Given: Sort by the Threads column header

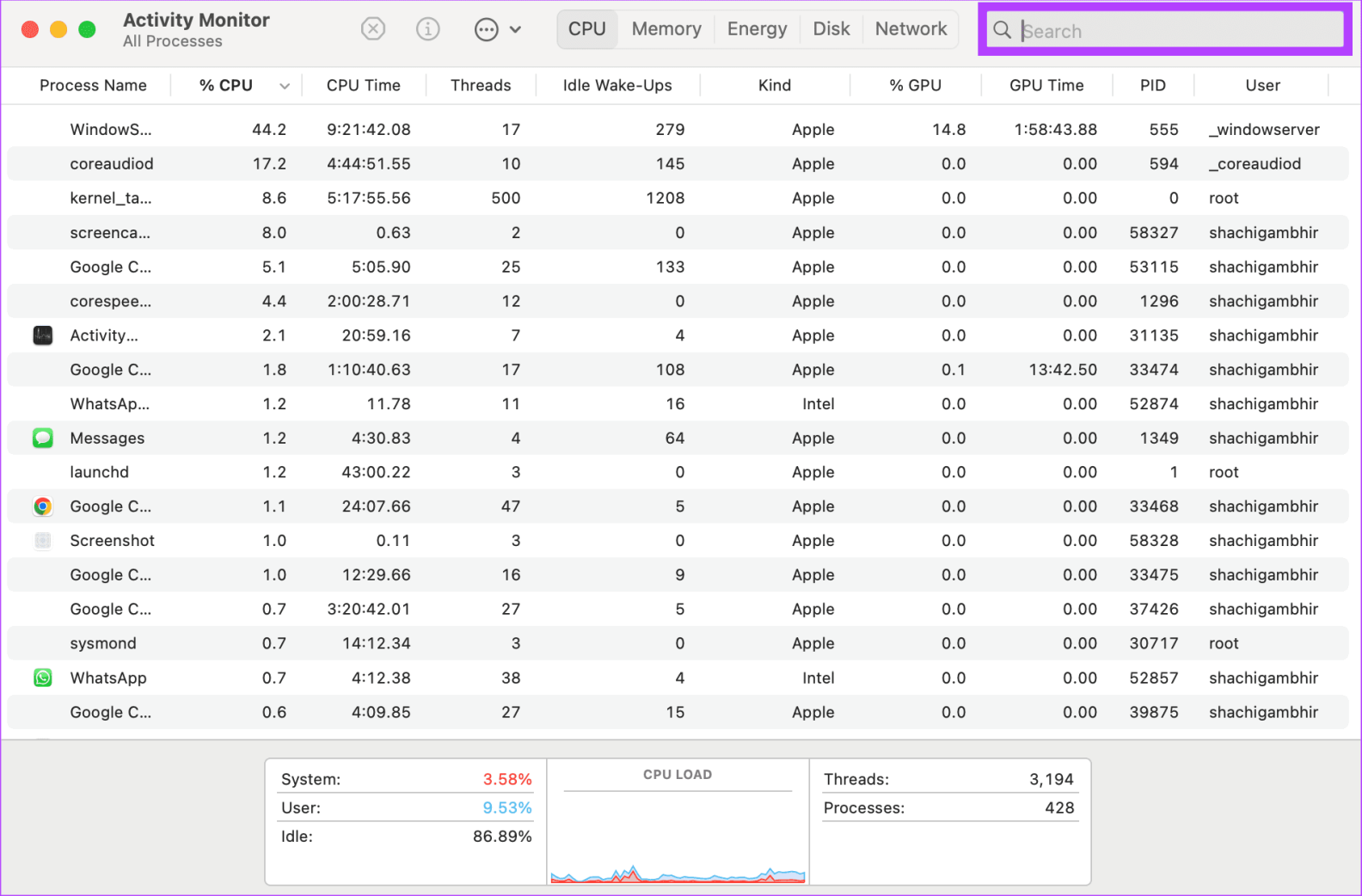Looking at the screenshot, I should click(x=481, y=85).
